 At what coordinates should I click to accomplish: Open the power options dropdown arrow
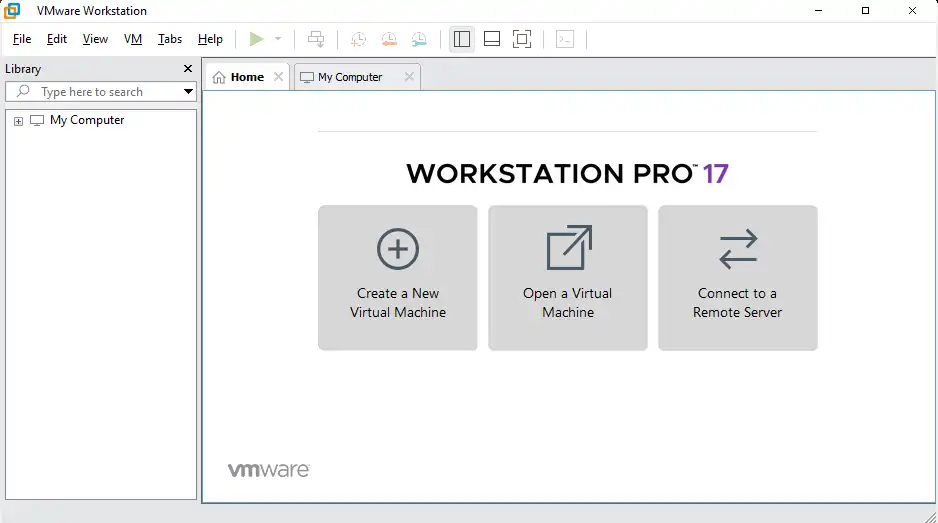(278, 39)
